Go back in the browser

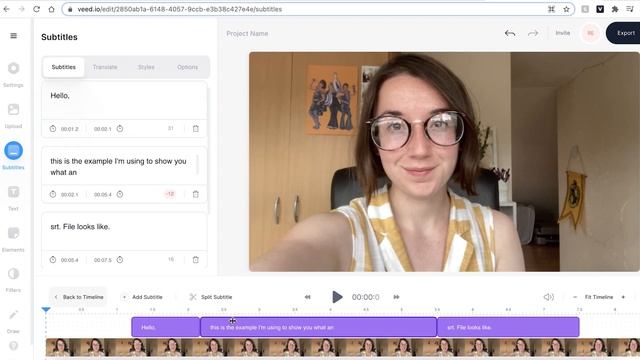pos(7,9)
